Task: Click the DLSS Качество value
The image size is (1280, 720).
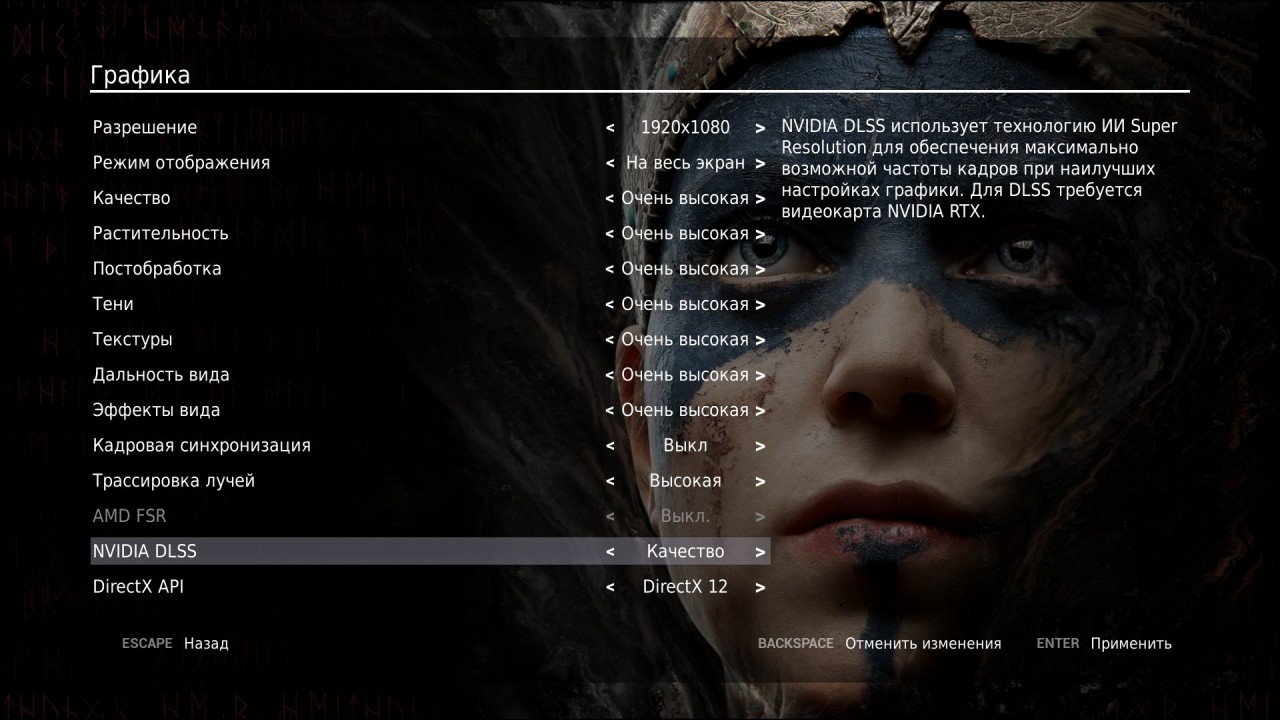Action: coord(685,552)
